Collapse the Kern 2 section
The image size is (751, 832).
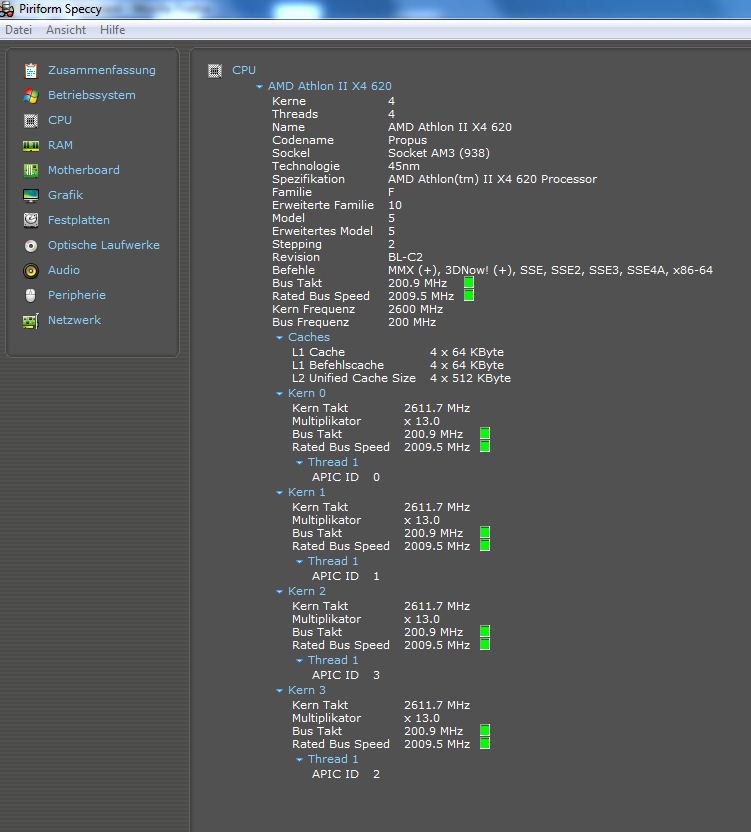(279, 592)
